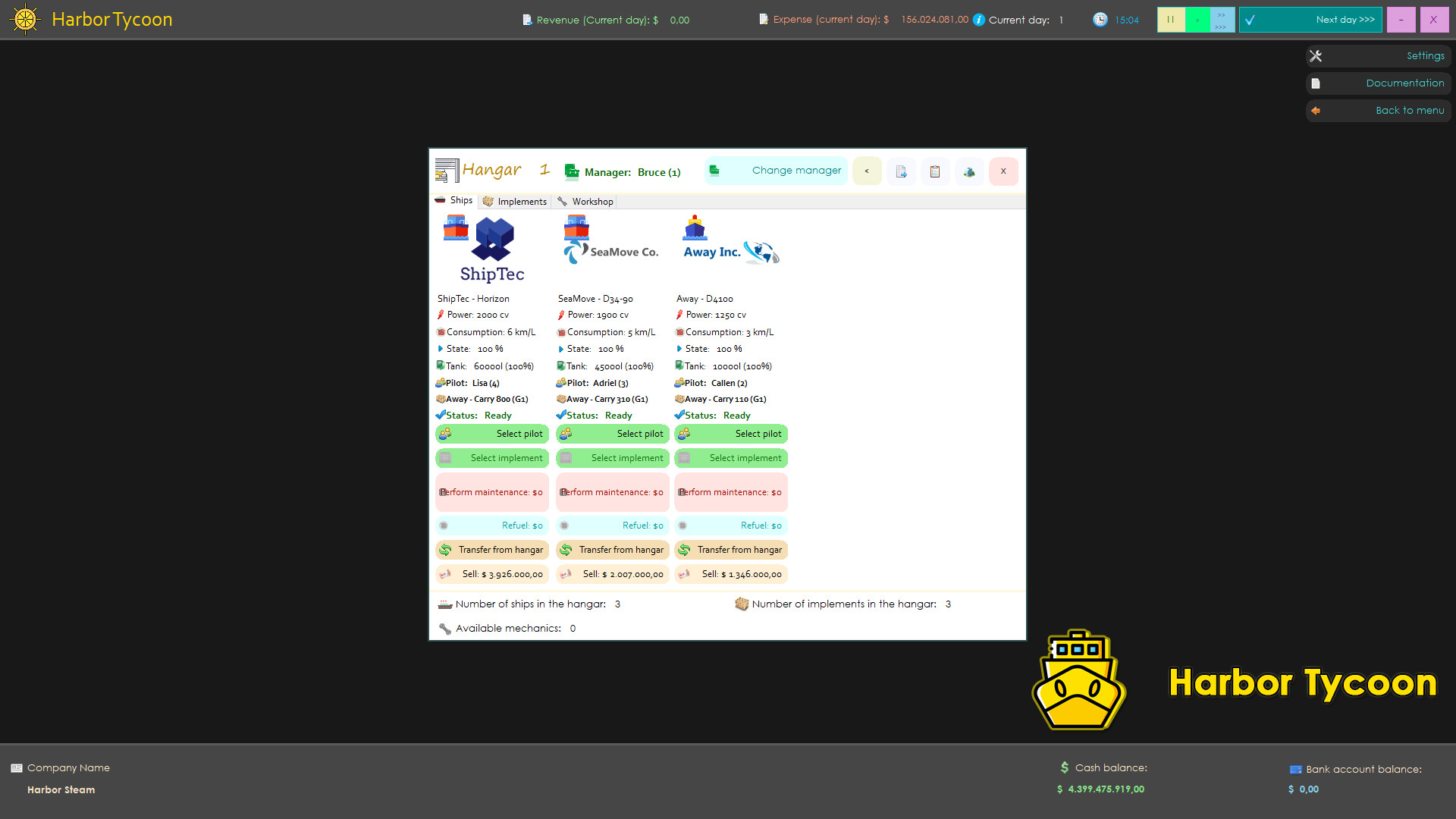Viewport: 1456px width, 819px height.
Task: Navigate to previous hangar with the arrow
Action: coord(867,171)
